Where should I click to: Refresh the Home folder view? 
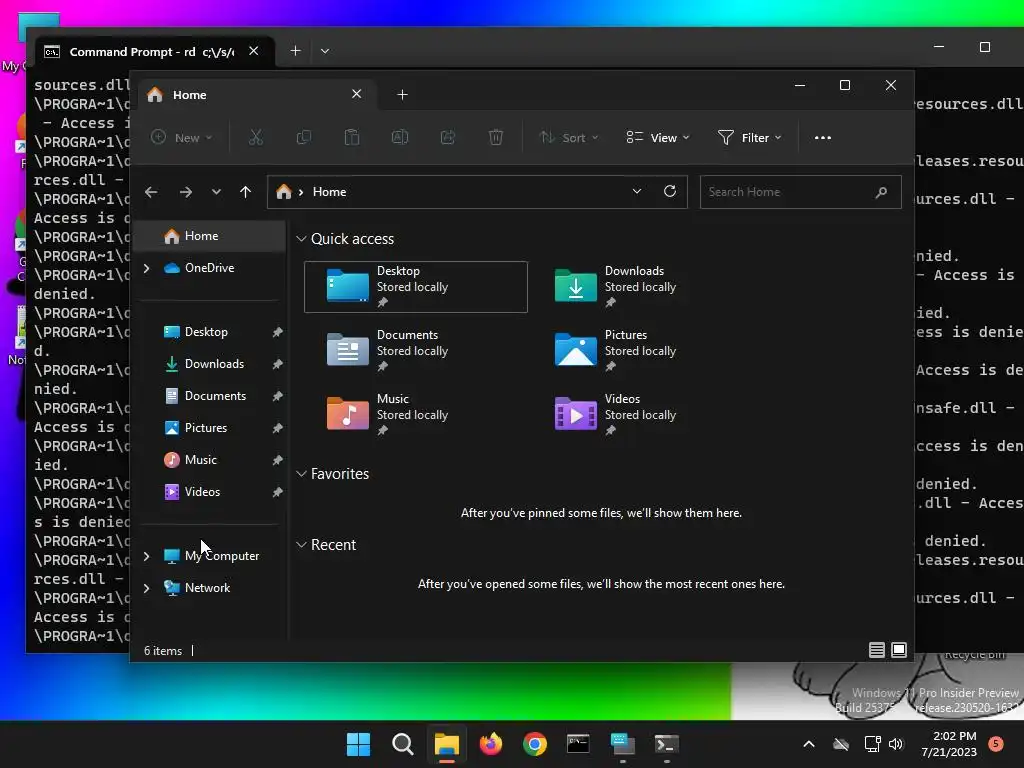[670, 191]
